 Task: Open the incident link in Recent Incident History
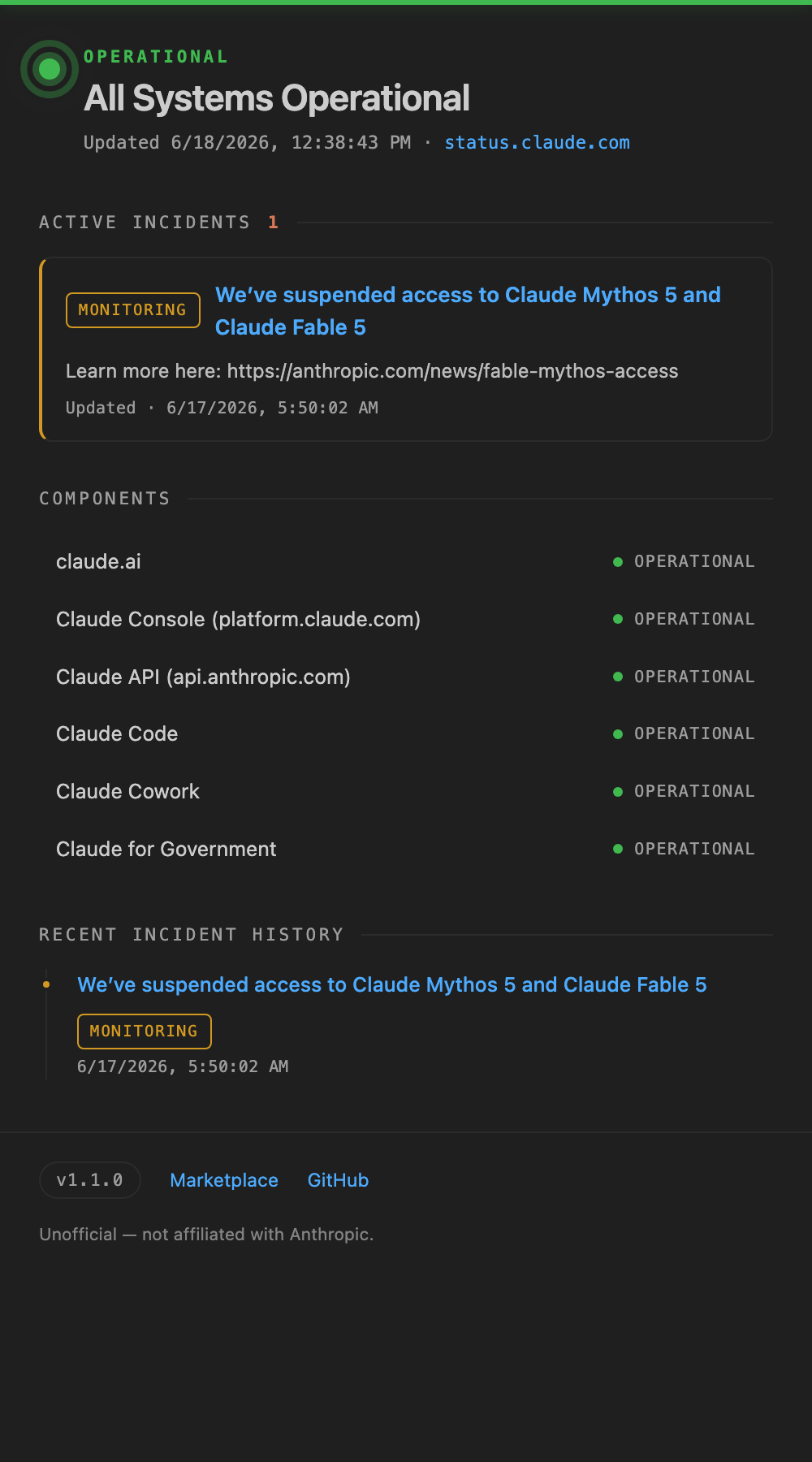click(x=392, y=984)
